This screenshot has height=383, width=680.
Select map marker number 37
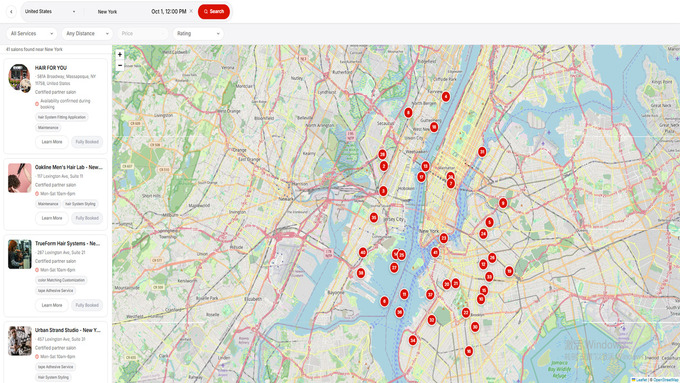point(430,295)
